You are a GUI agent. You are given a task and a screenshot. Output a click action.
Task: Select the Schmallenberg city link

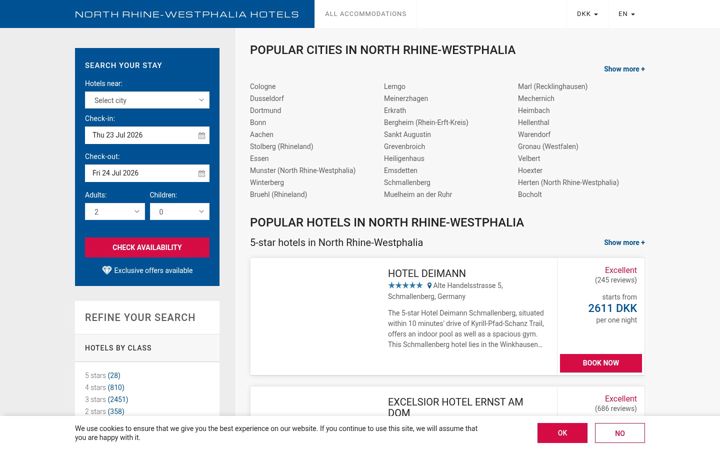[x=407, y=182]
